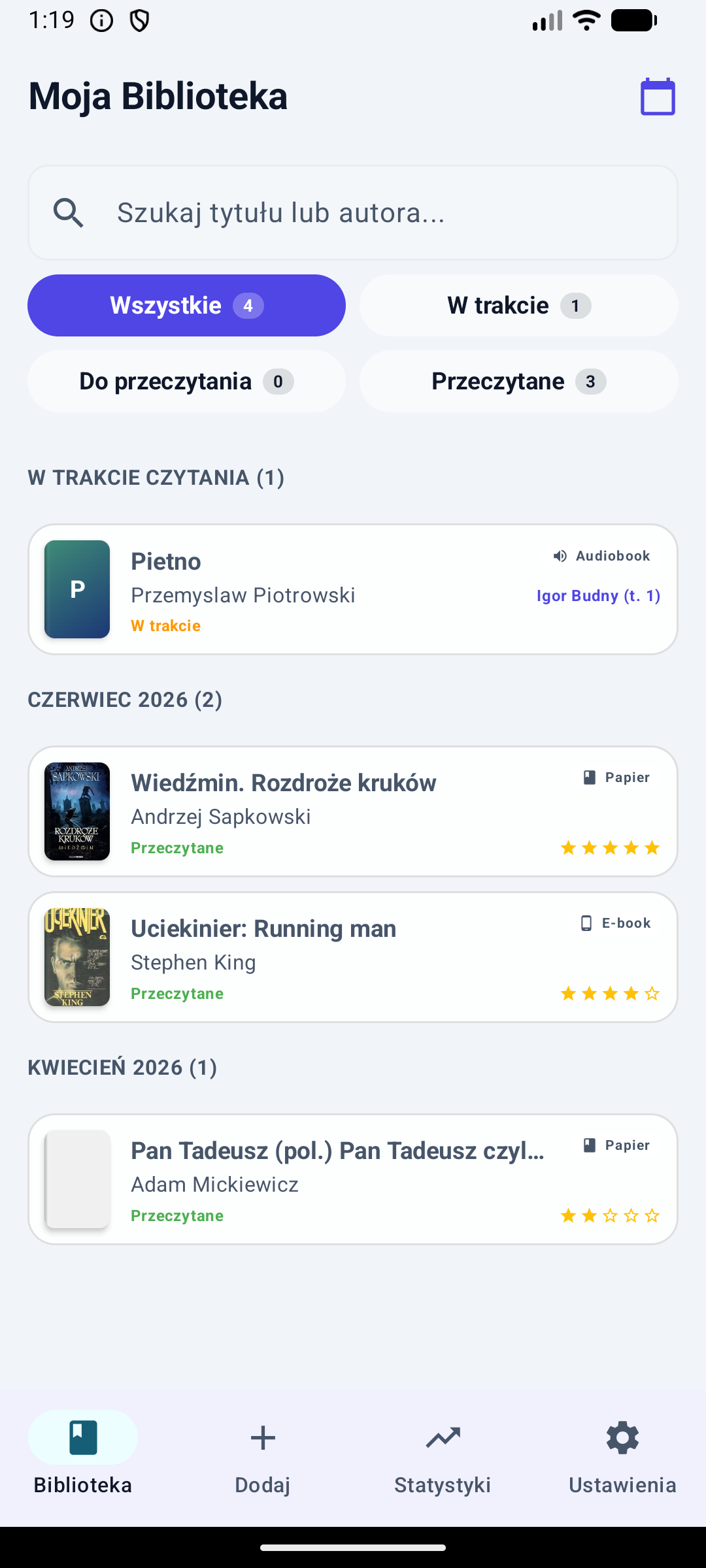706x1568 pixels.
Task: Open the calendar icon in header
Action: [x=658, y=97]
